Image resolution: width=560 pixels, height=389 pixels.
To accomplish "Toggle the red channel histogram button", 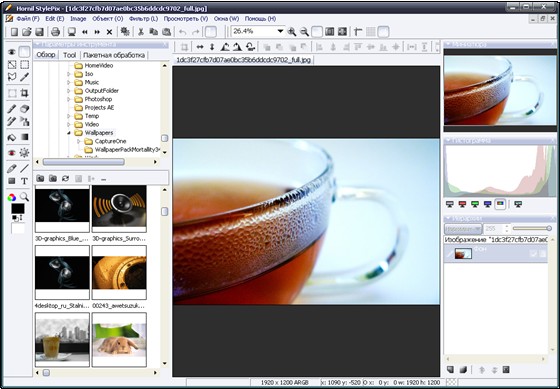I will pyautogui.click(x=462, y=204).
